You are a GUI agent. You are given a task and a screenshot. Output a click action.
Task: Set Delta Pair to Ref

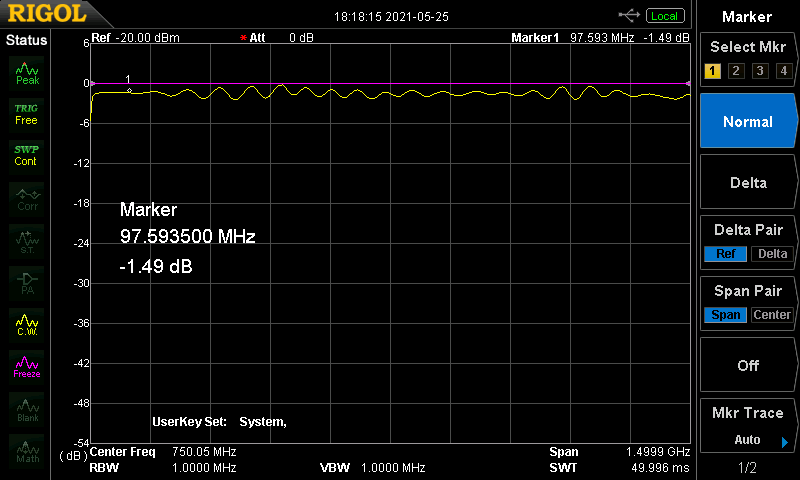coord(726,254)
